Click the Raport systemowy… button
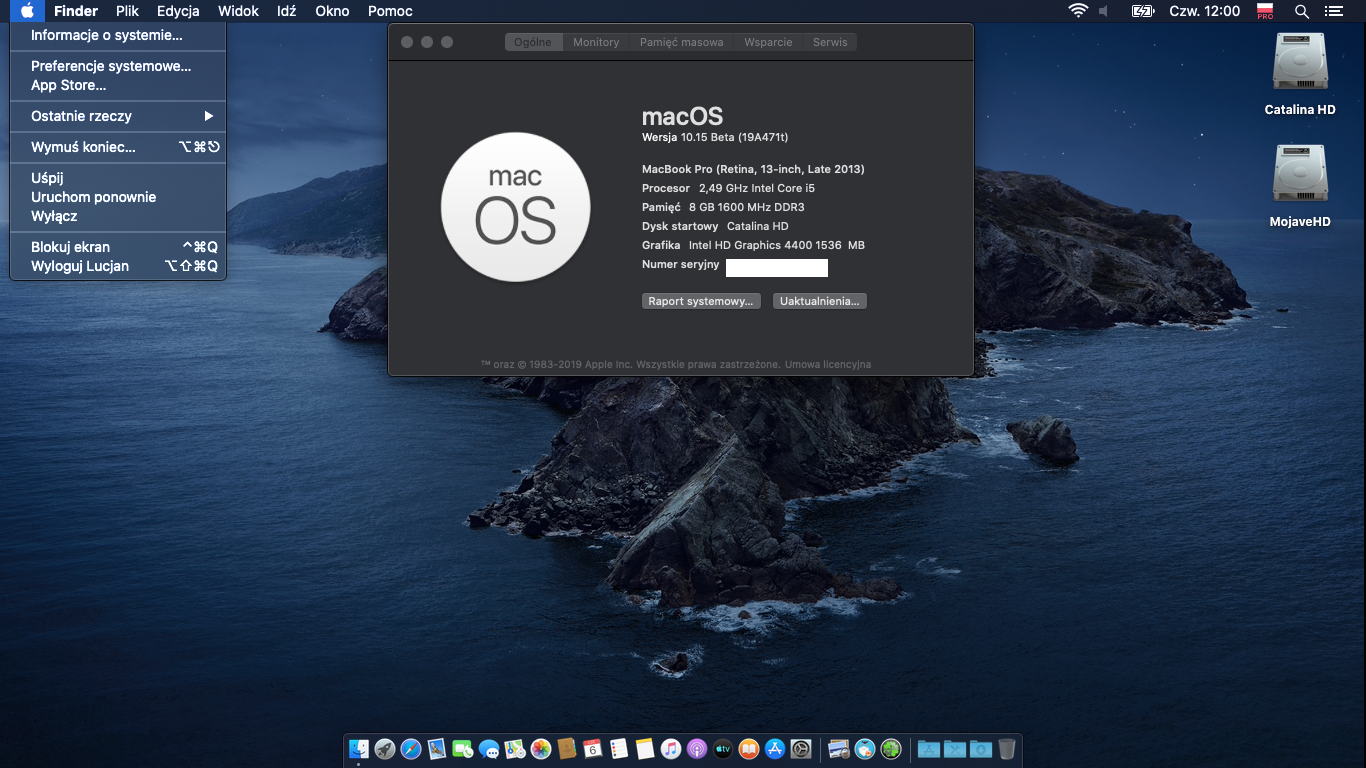 click(x=700, y=301)
